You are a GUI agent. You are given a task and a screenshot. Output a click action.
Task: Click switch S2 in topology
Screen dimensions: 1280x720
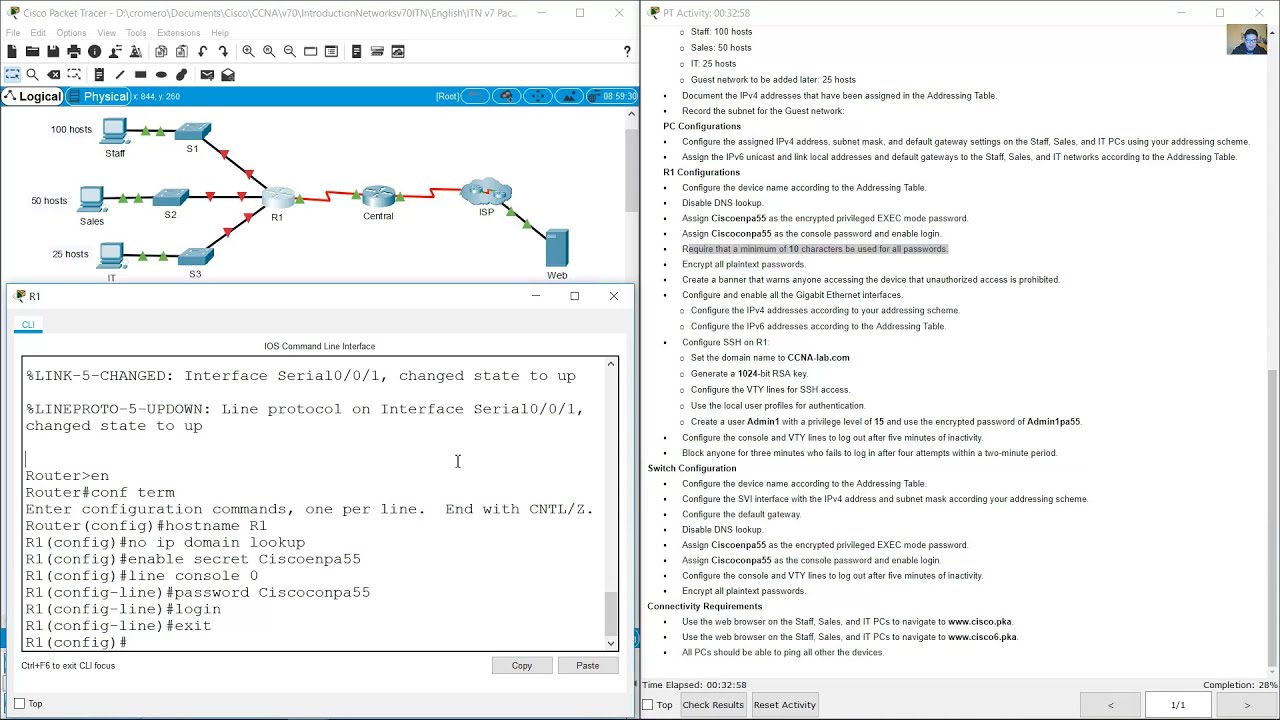[171, 197]
